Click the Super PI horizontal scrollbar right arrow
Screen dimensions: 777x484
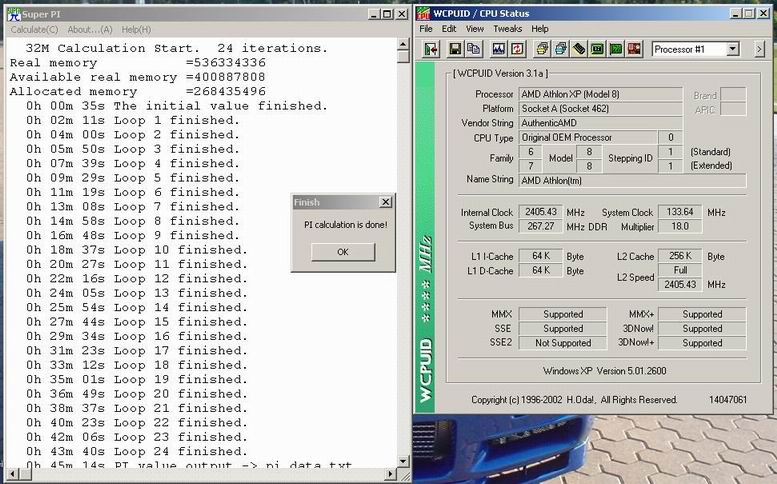[x=391, y=474]
